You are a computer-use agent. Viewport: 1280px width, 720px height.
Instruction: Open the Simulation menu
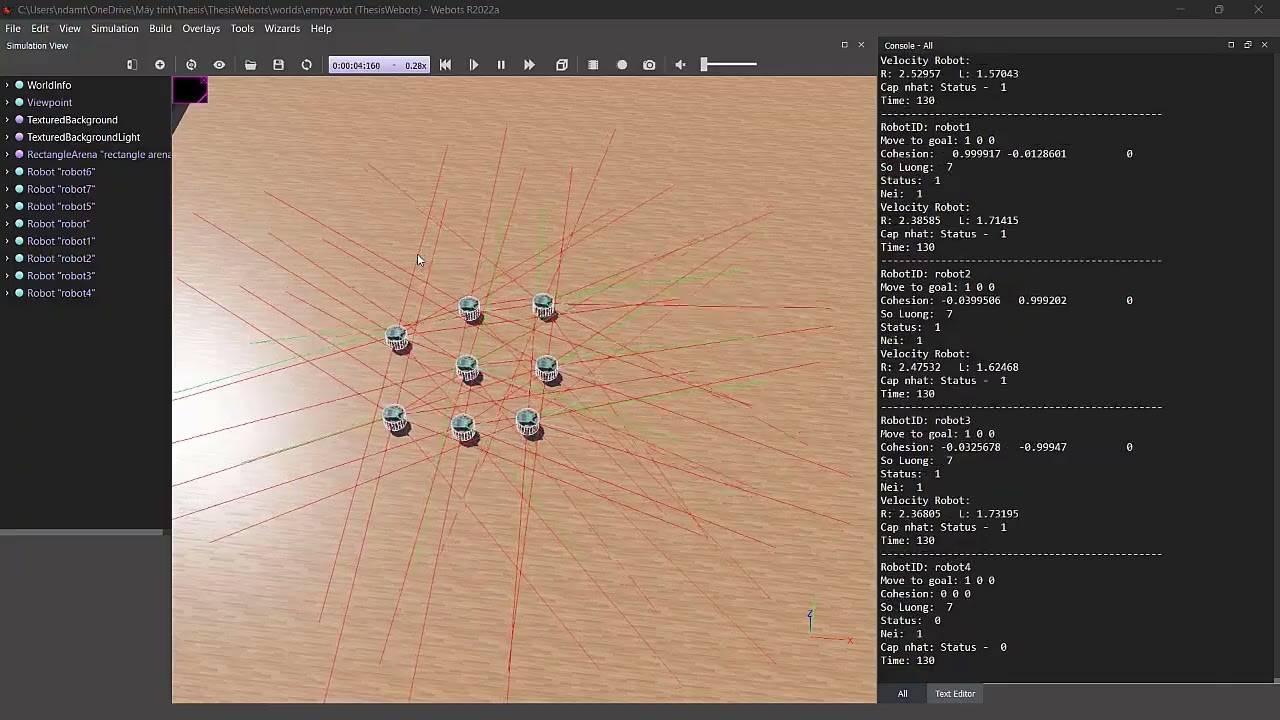coord(115,28)
